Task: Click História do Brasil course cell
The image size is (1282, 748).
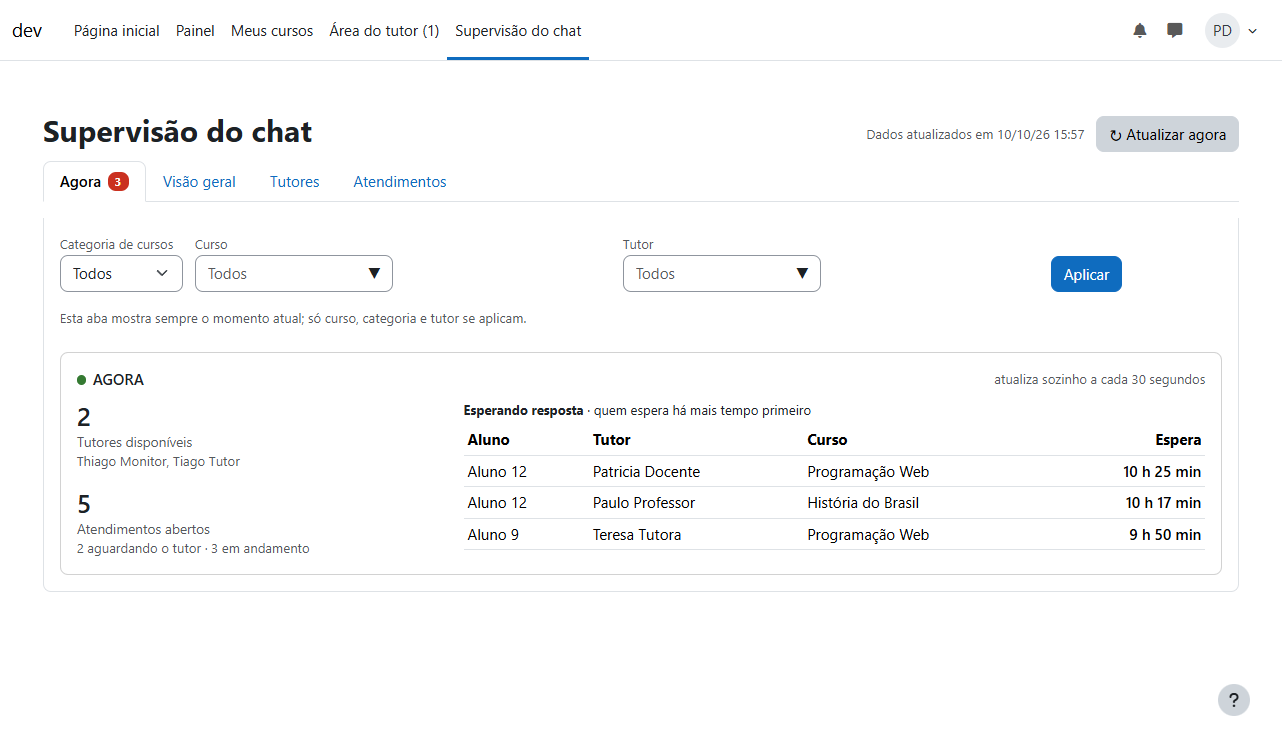Action: [863, 503]
